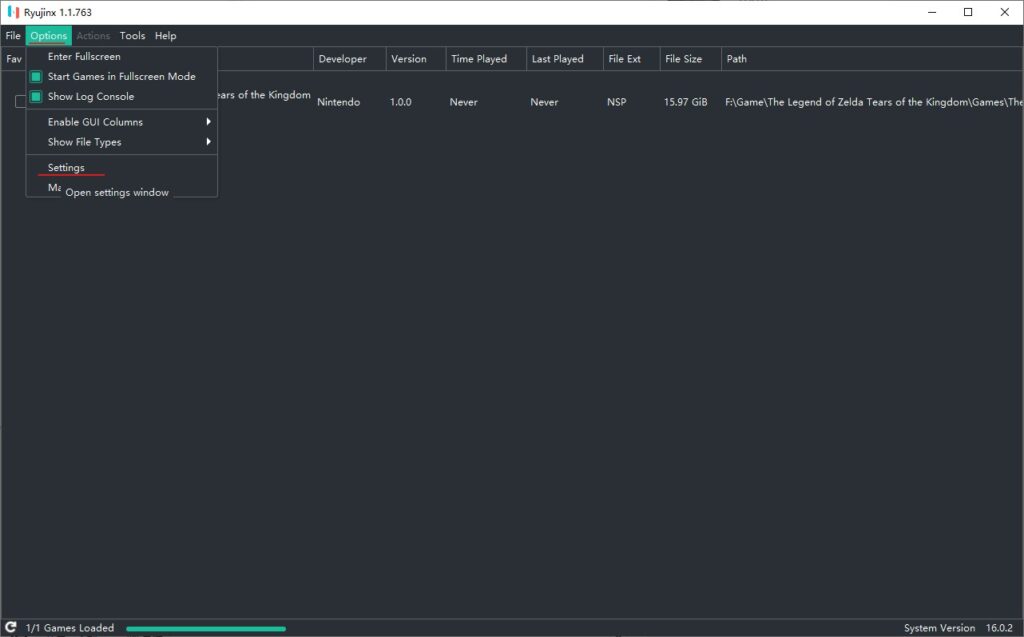1024x637 pixels.
Task: Select the Nintendo developer cell
Action: coord(338,102)
